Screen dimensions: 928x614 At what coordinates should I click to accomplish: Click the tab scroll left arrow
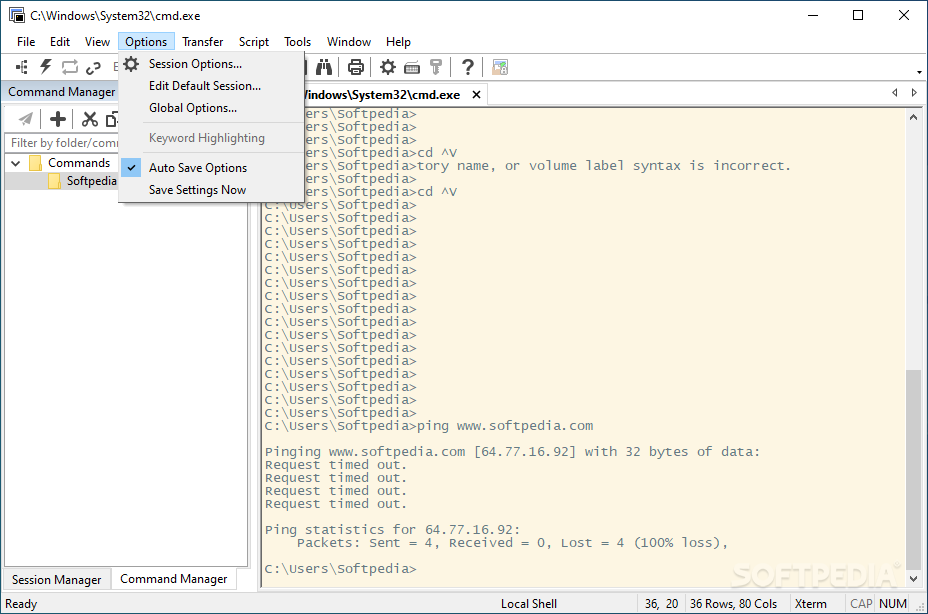[x=894, y=93]
